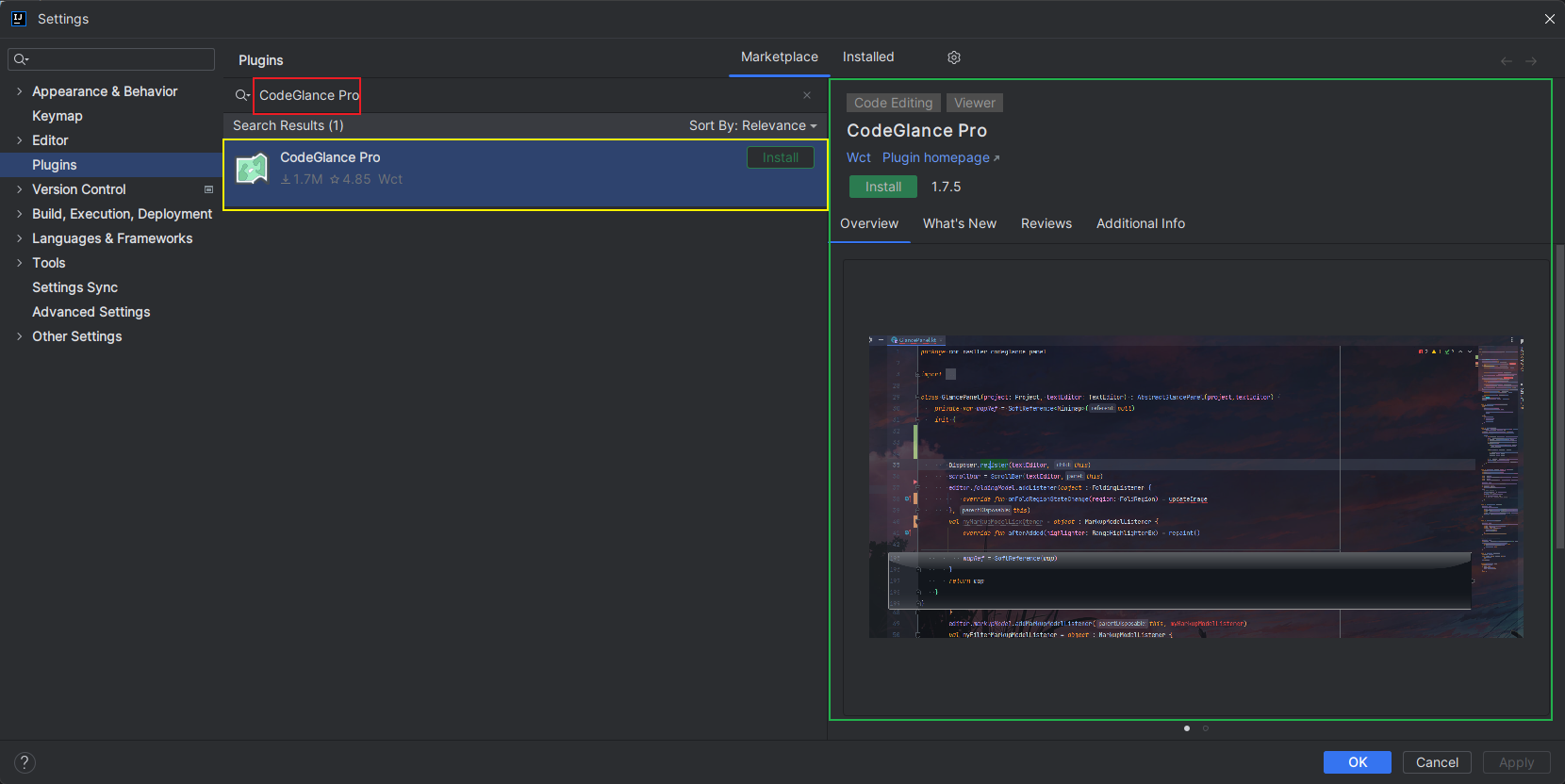
Task: Select the first screenshot carousel dot
Action: 1186,728
